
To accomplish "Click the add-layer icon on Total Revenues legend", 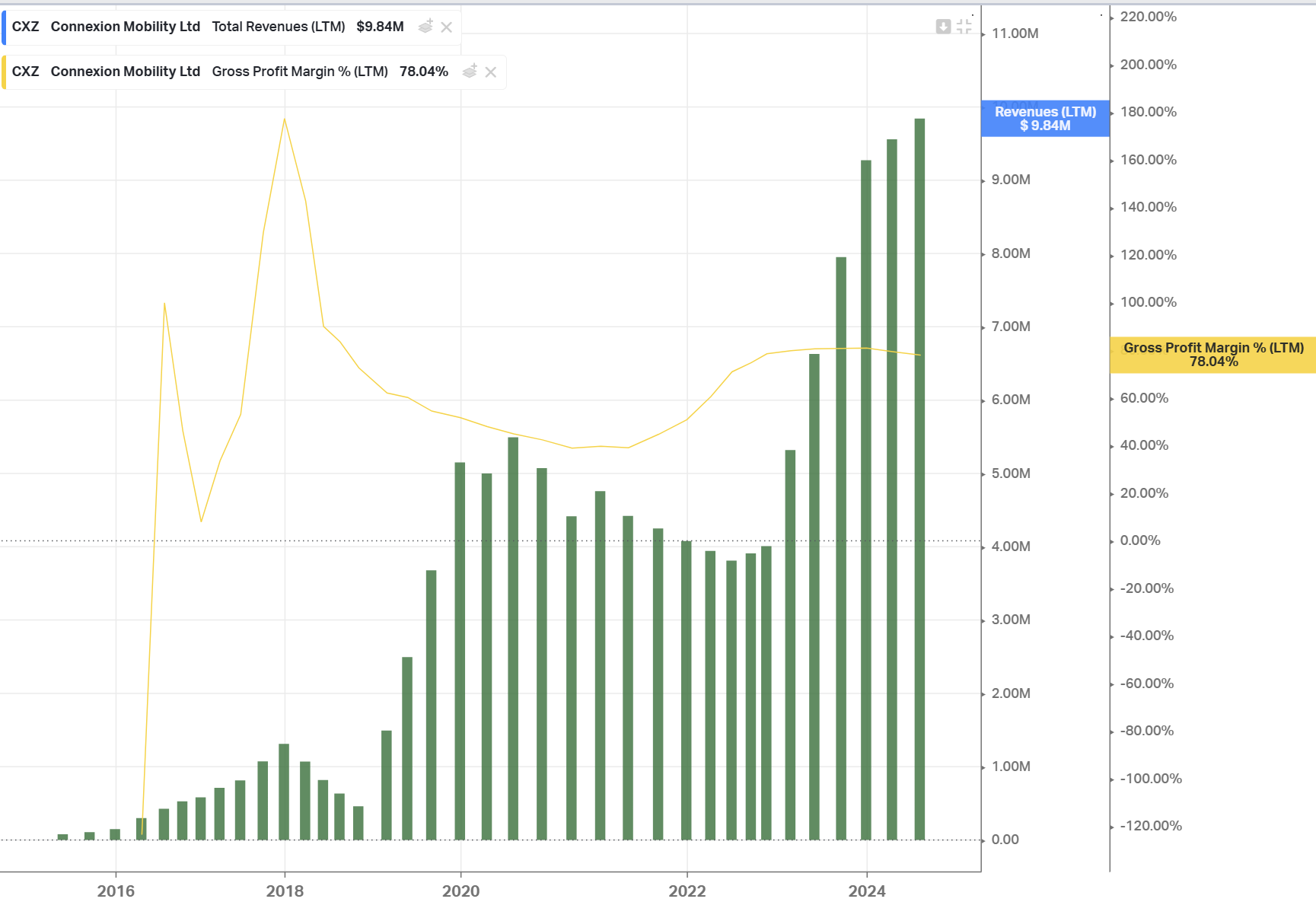I will [426, 27].
